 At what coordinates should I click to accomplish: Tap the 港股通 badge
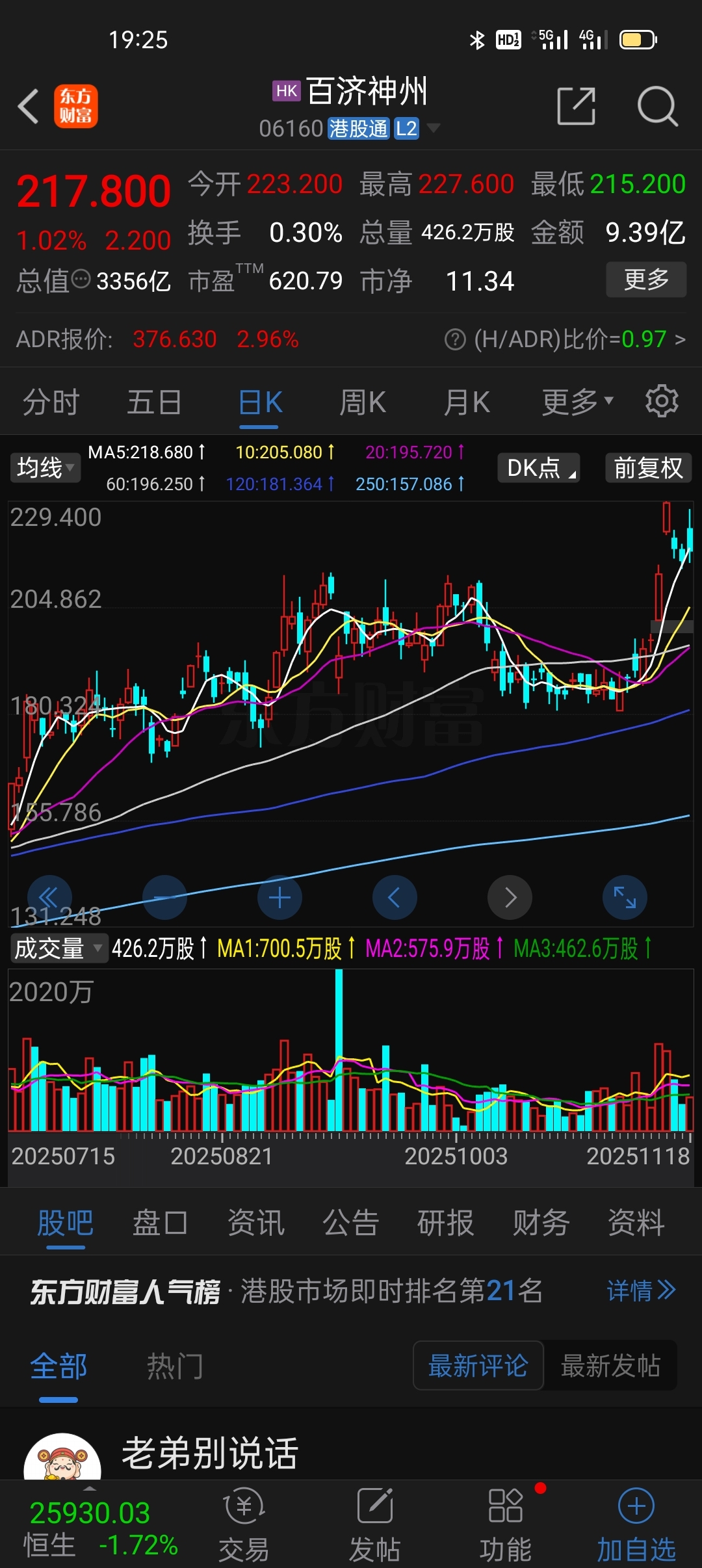[x=358, y=128]
